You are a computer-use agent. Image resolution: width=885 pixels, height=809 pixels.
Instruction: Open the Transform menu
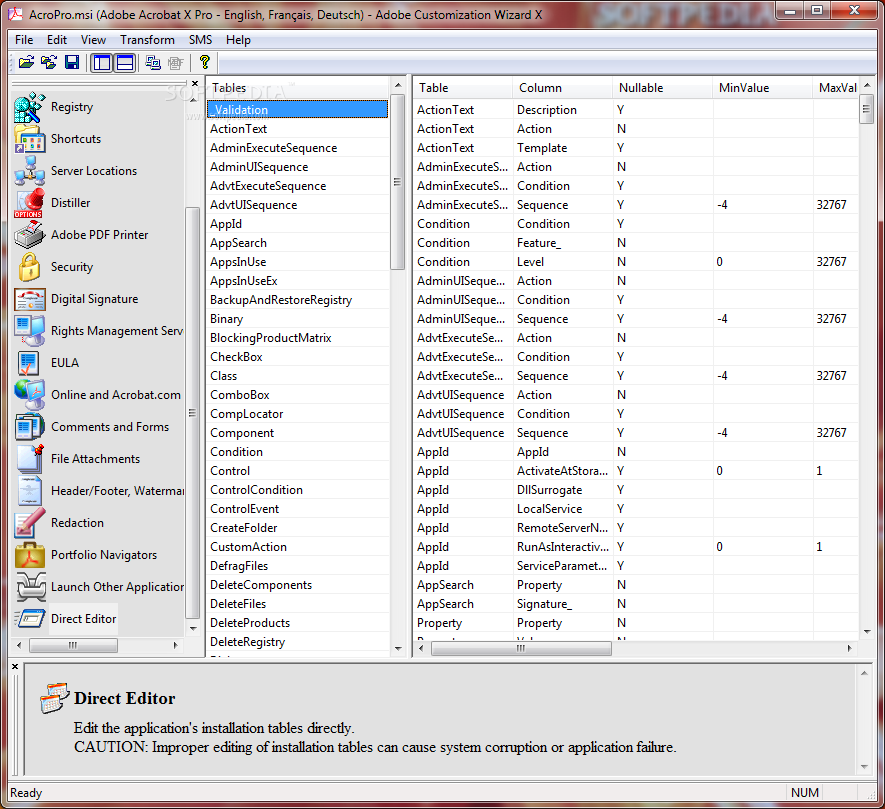pyautogui.click(x=147, y=40)
